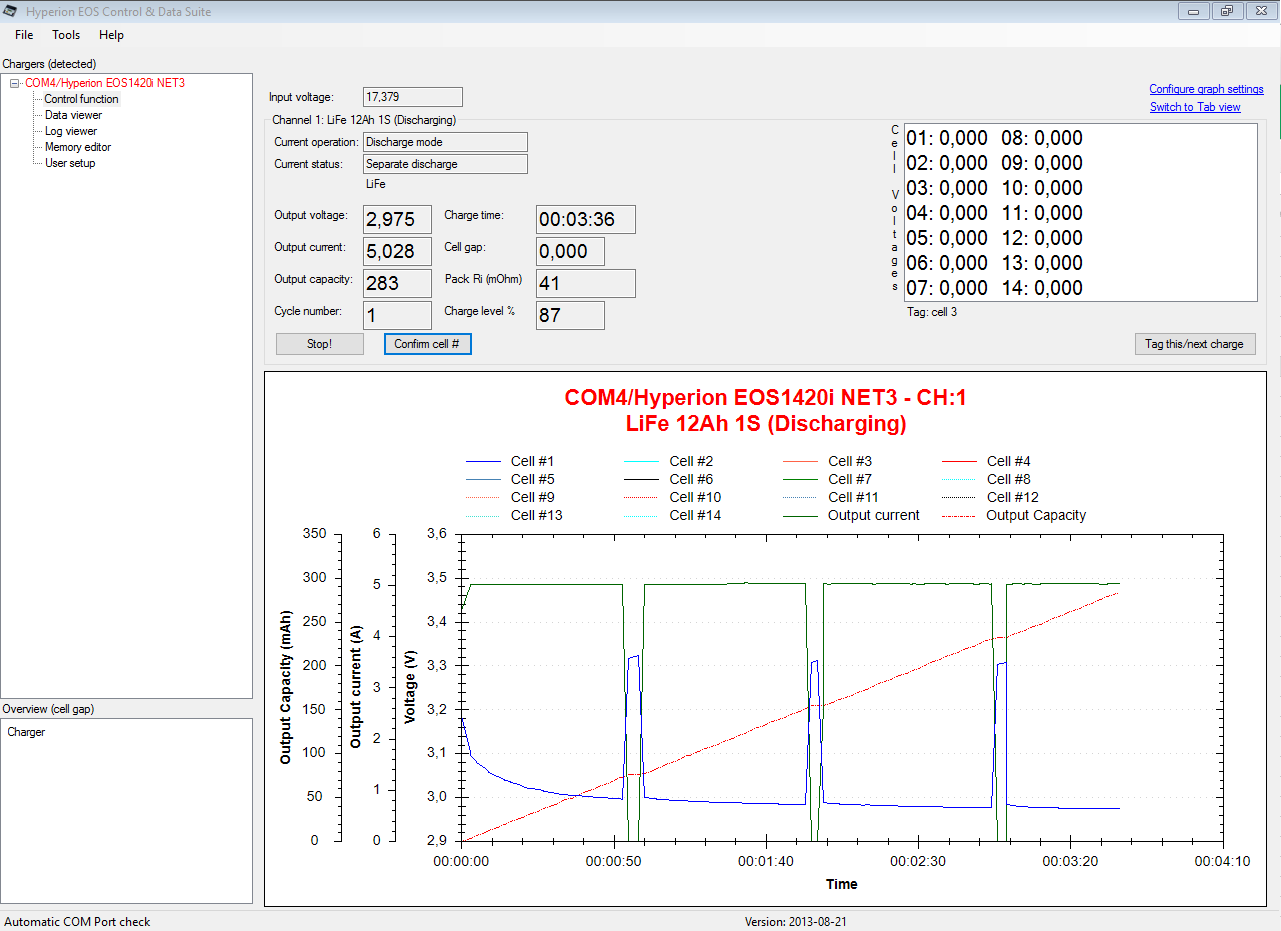Click the Output Capacity legend entry
Screen dimensions: 1281x931
tap(1035, 516)
